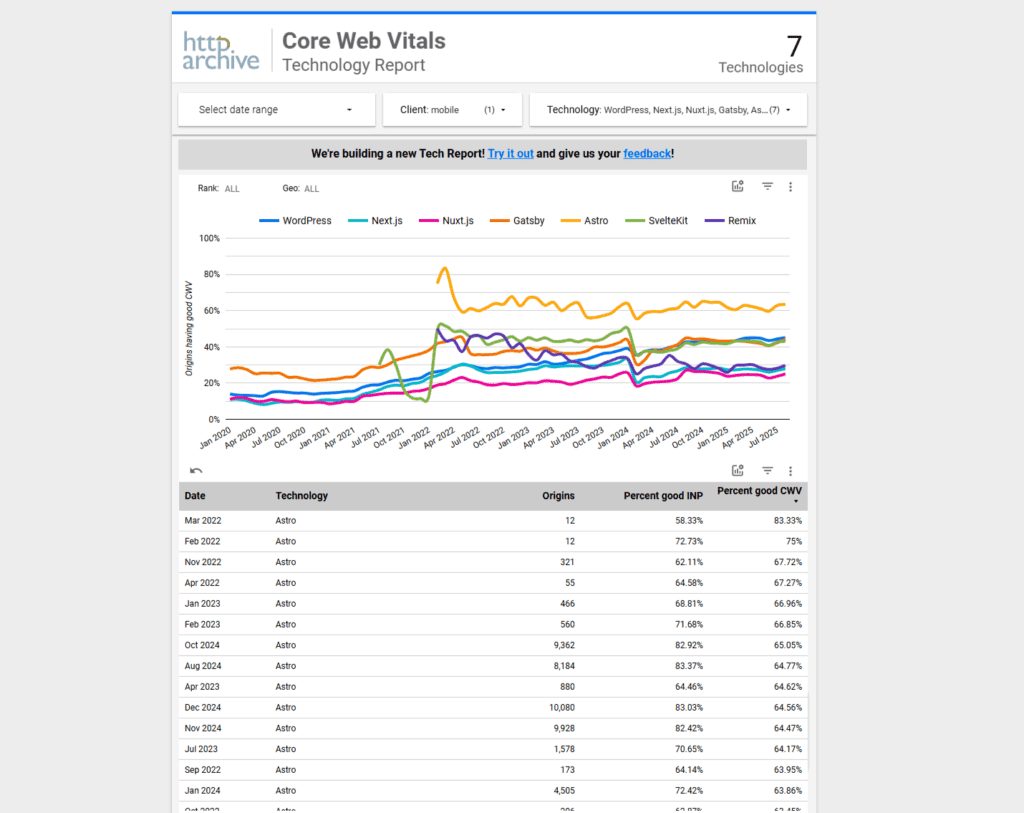The width and height of the screenshot is (1024, 813).
Task: Click 72.73% INP value
Action: pyautogui.click(x=689, y=541)
